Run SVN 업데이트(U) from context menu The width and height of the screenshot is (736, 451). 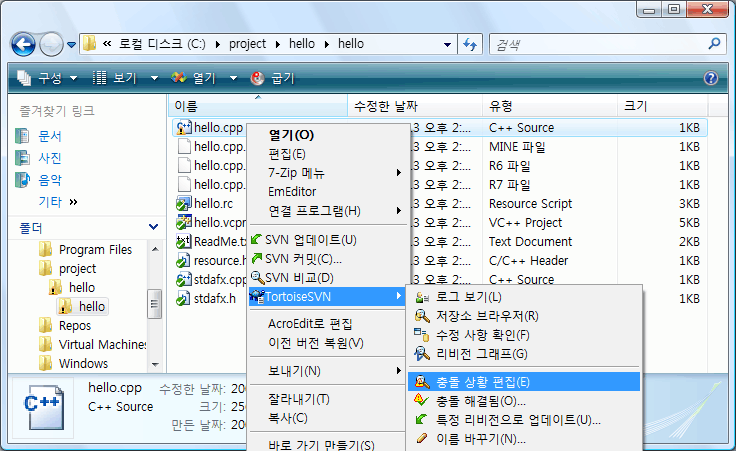coord(310,240)
